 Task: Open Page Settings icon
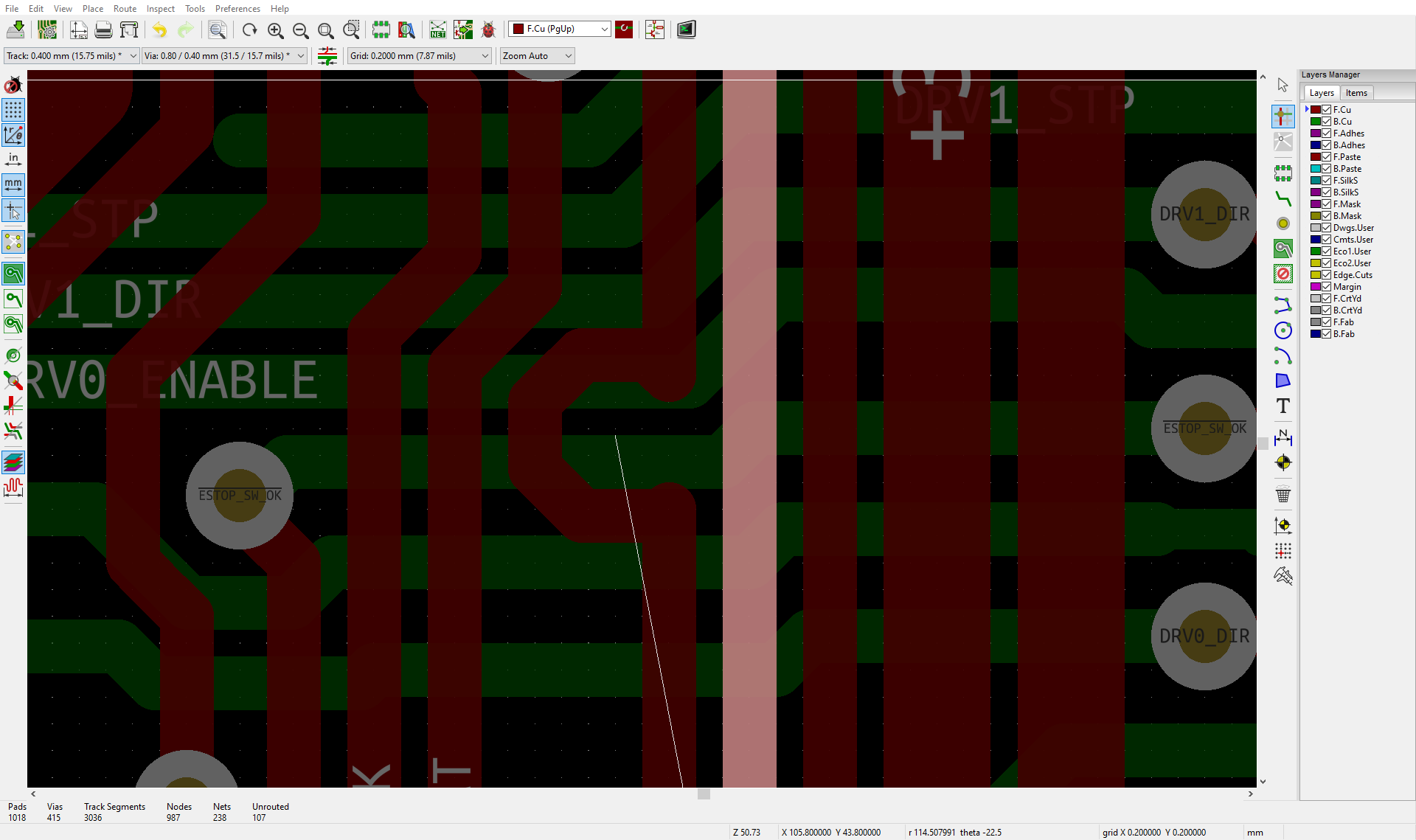click(79, 29)
